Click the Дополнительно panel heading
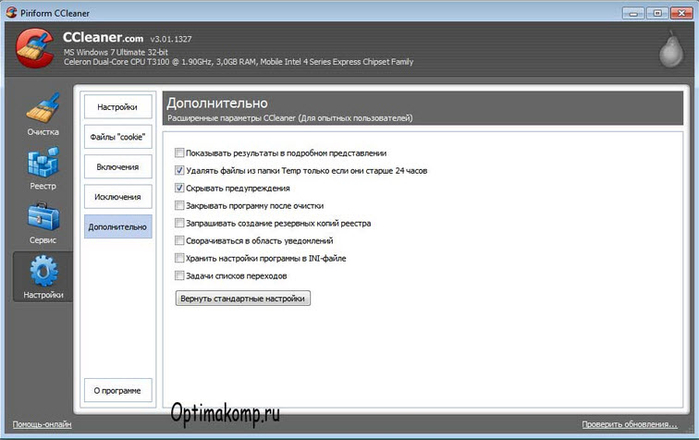The width and height of the screenshot is (699, 440). click(217, 103)
